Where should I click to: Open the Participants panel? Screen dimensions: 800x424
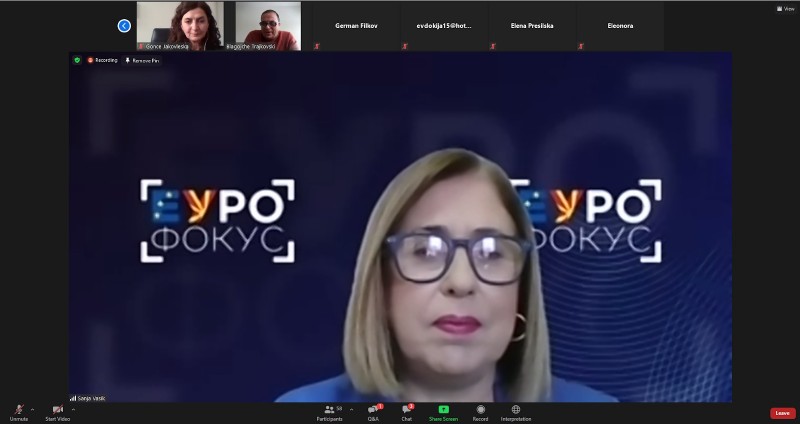tap(329, 411)
